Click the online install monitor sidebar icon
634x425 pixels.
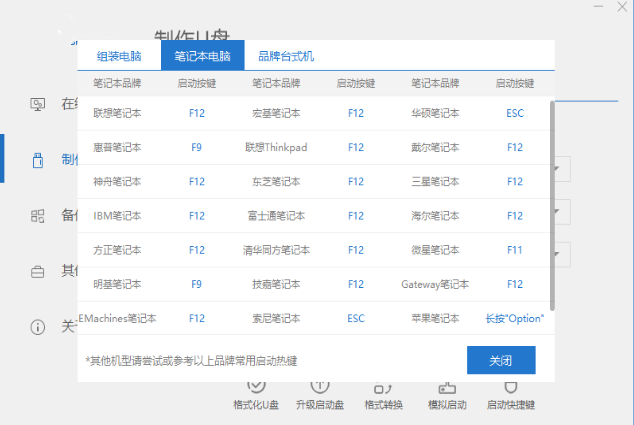tap(38, 104)
